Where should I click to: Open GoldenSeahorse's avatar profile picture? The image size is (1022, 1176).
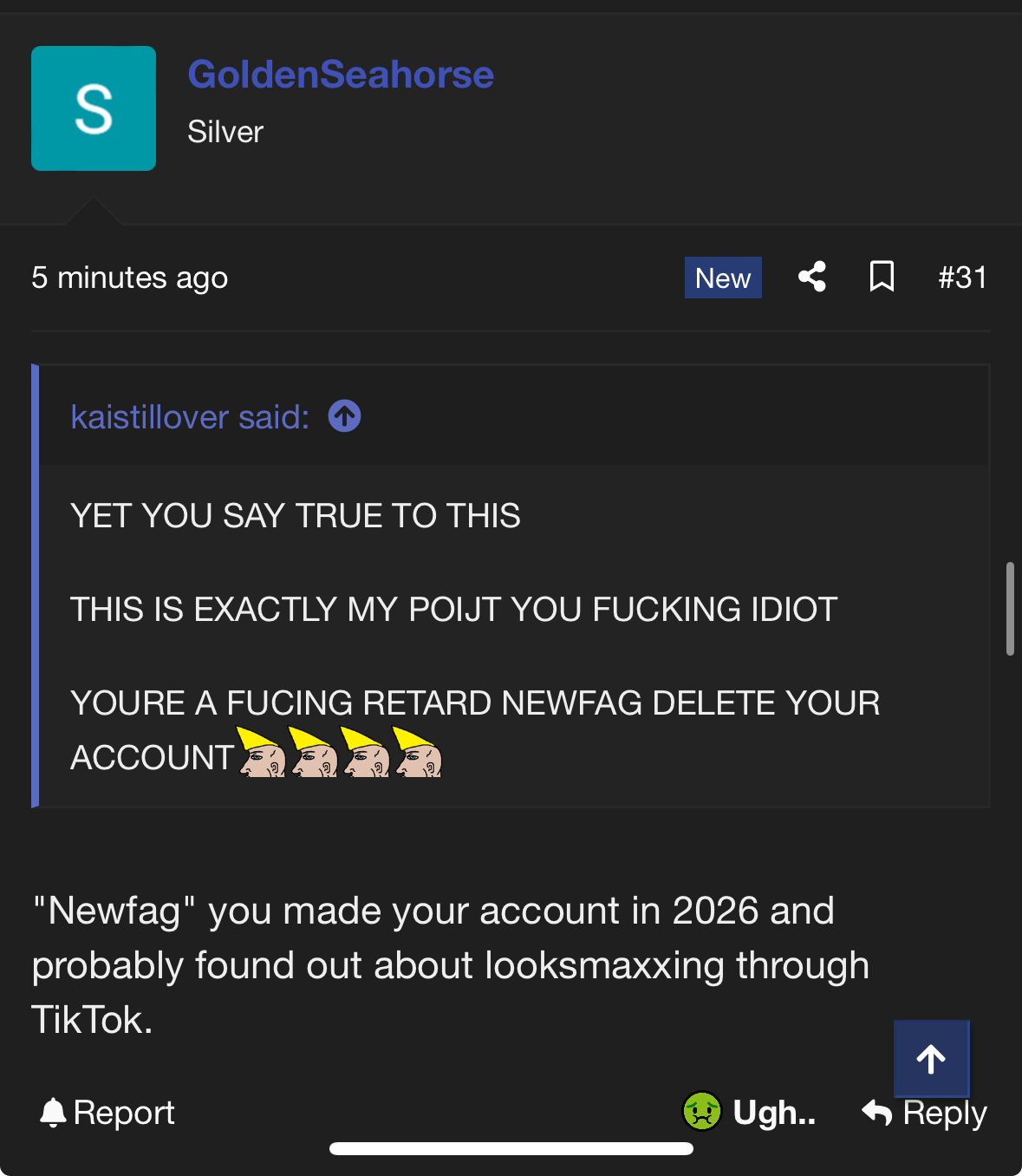click(94, 108)
